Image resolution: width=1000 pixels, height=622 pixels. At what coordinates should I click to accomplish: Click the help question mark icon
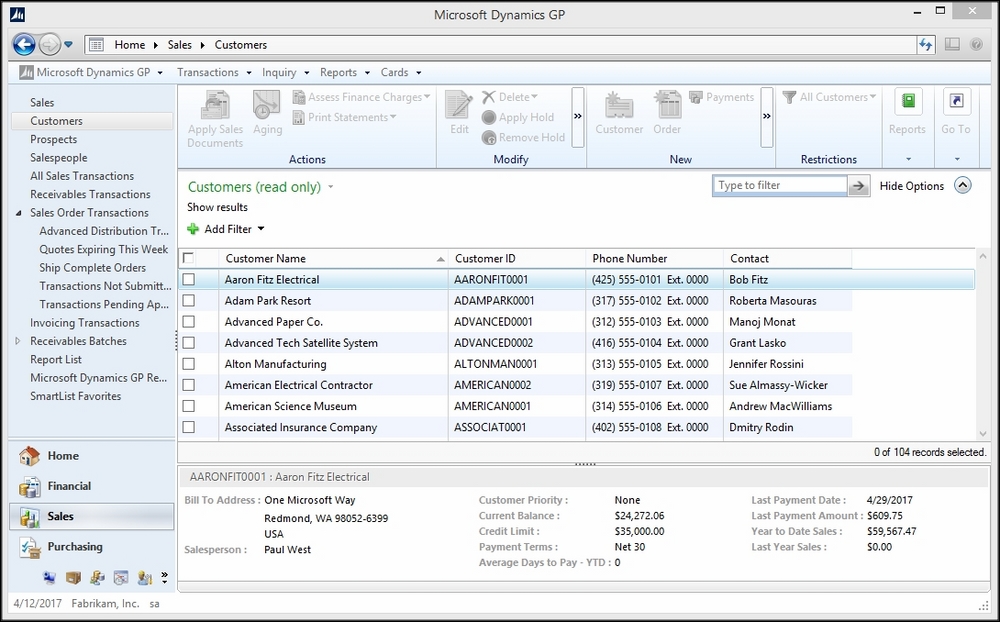tap(976, 45)
